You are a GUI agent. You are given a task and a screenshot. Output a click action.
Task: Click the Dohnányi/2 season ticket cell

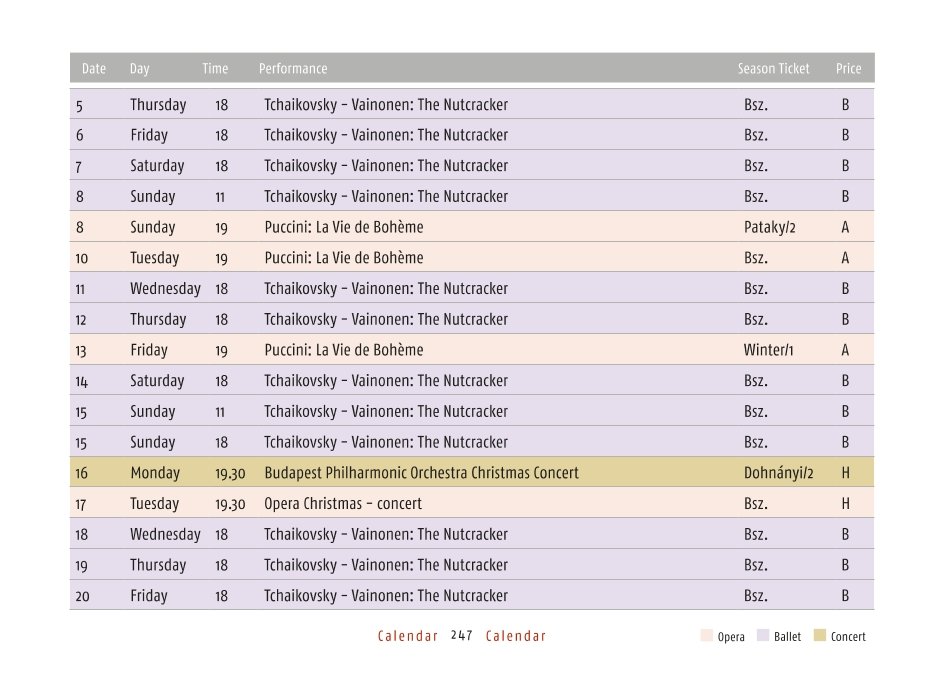click(x=778, y=473)
